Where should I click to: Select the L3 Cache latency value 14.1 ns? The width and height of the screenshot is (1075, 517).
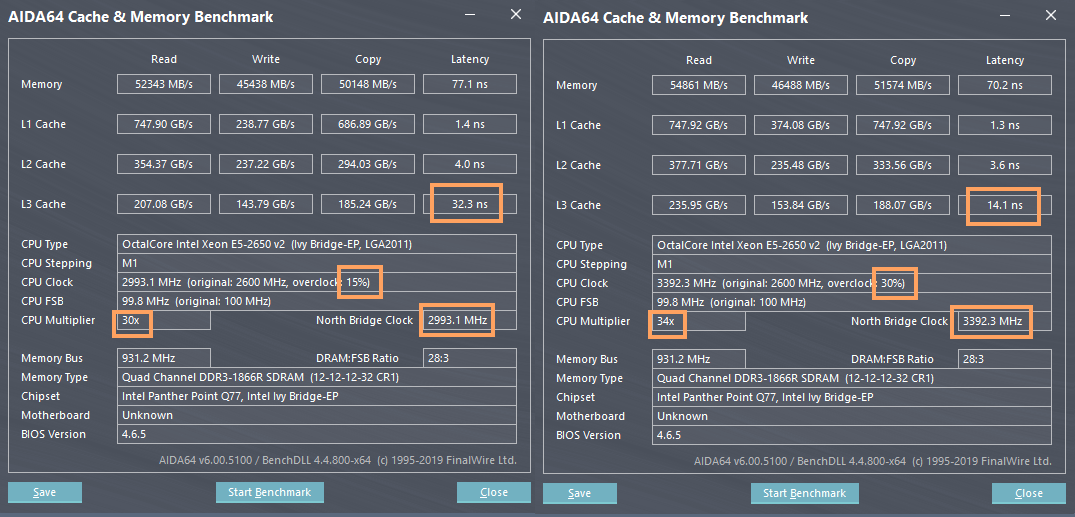[x=1003, y=205]
